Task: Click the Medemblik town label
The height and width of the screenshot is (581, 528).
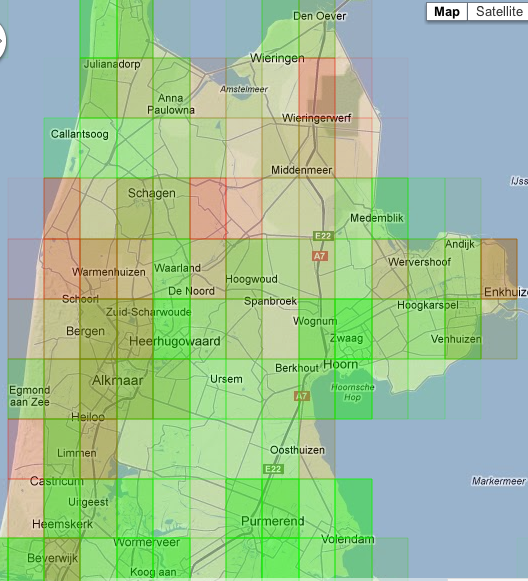Action: coord(376,218)
